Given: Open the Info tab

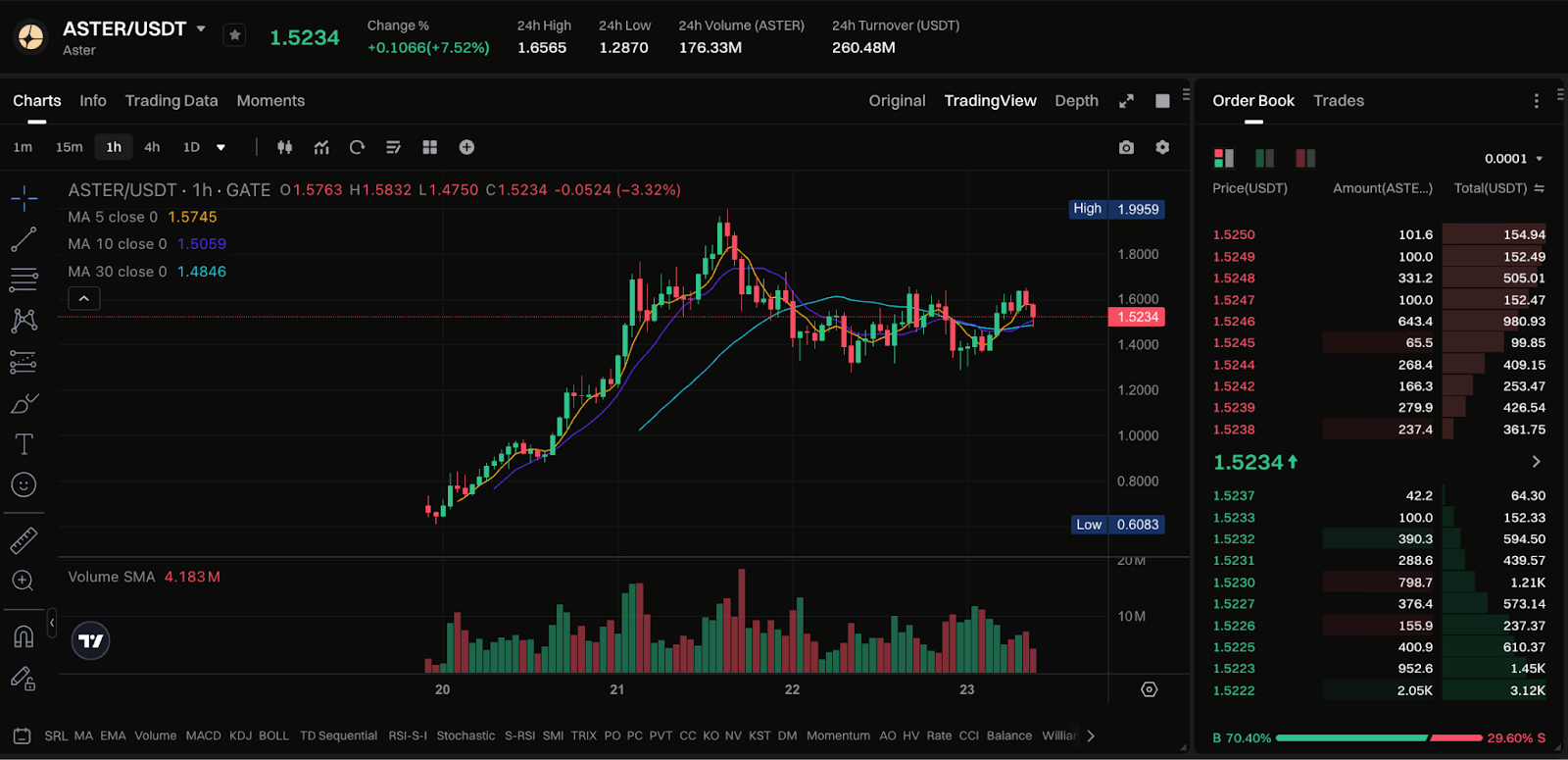Looking at the screenshot, I should point(93,101).
